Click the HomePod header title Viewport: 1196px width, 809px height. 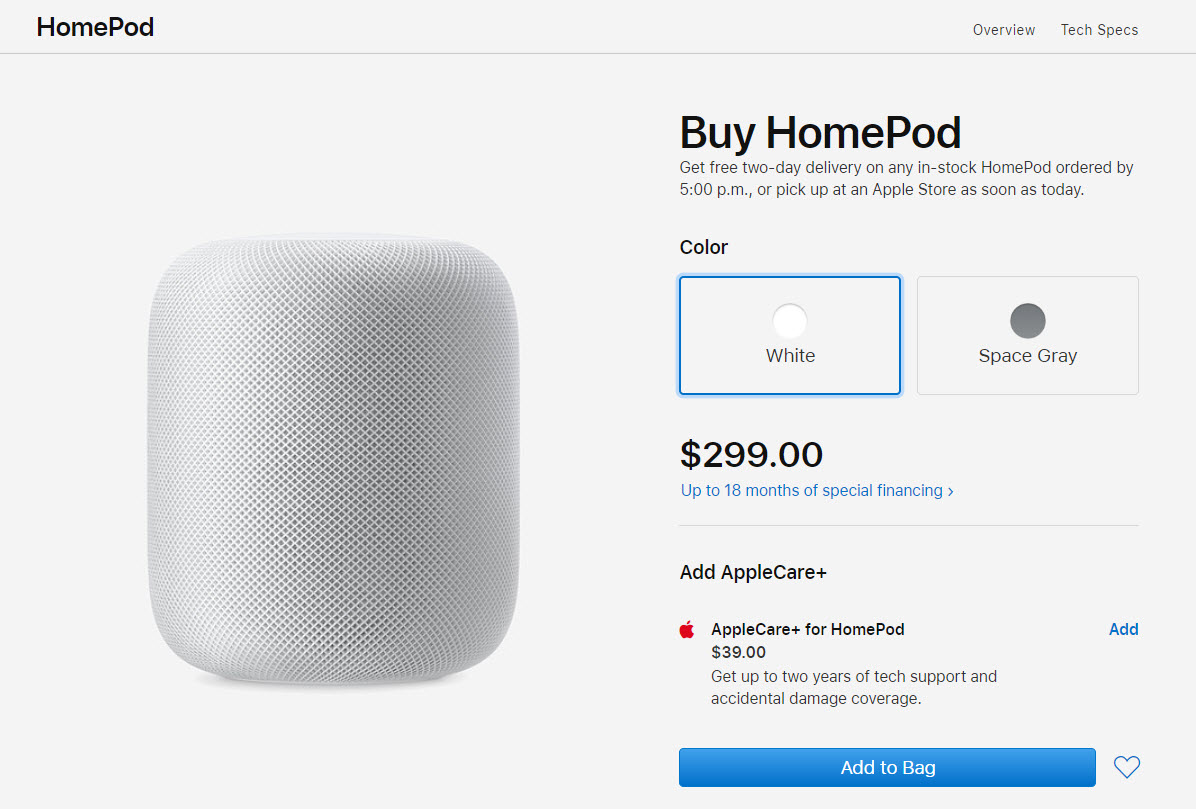[95, 27]
